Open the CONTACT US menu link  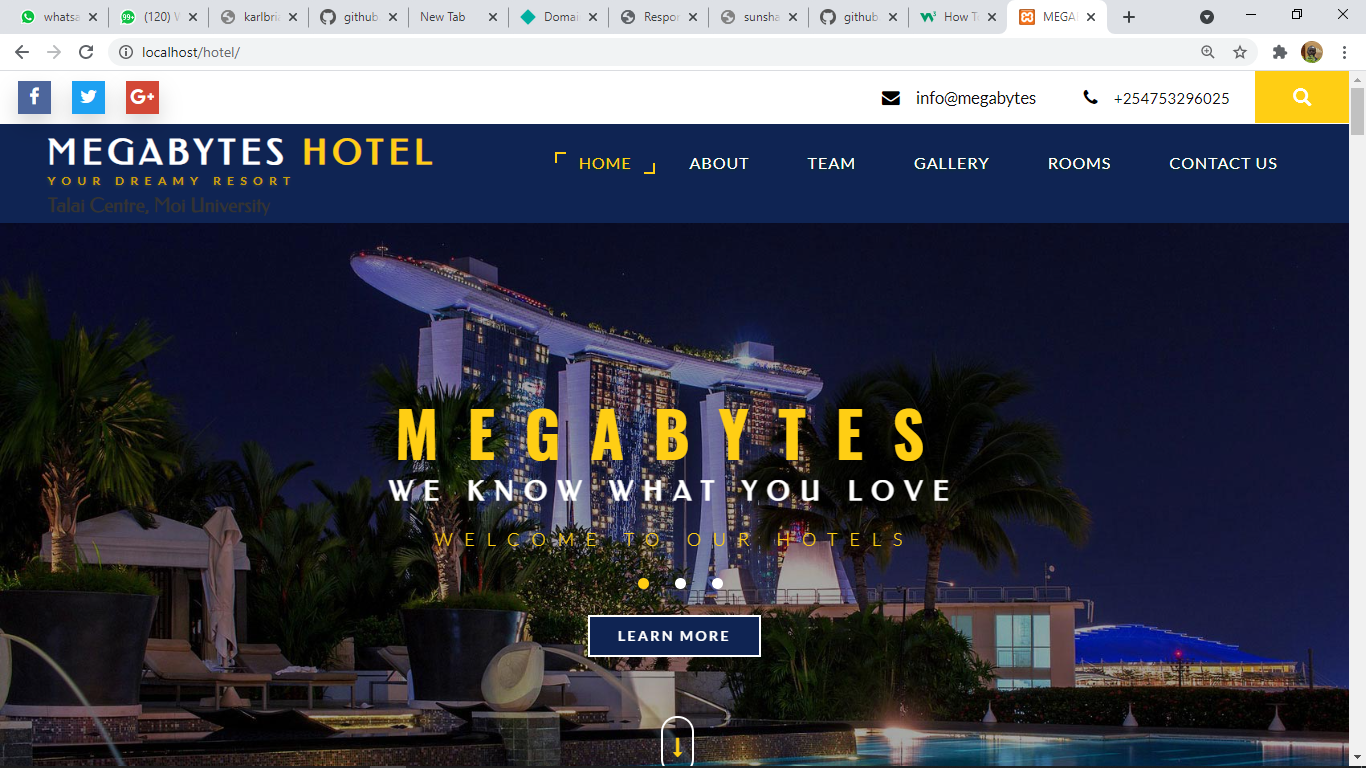coord(1223,163)
